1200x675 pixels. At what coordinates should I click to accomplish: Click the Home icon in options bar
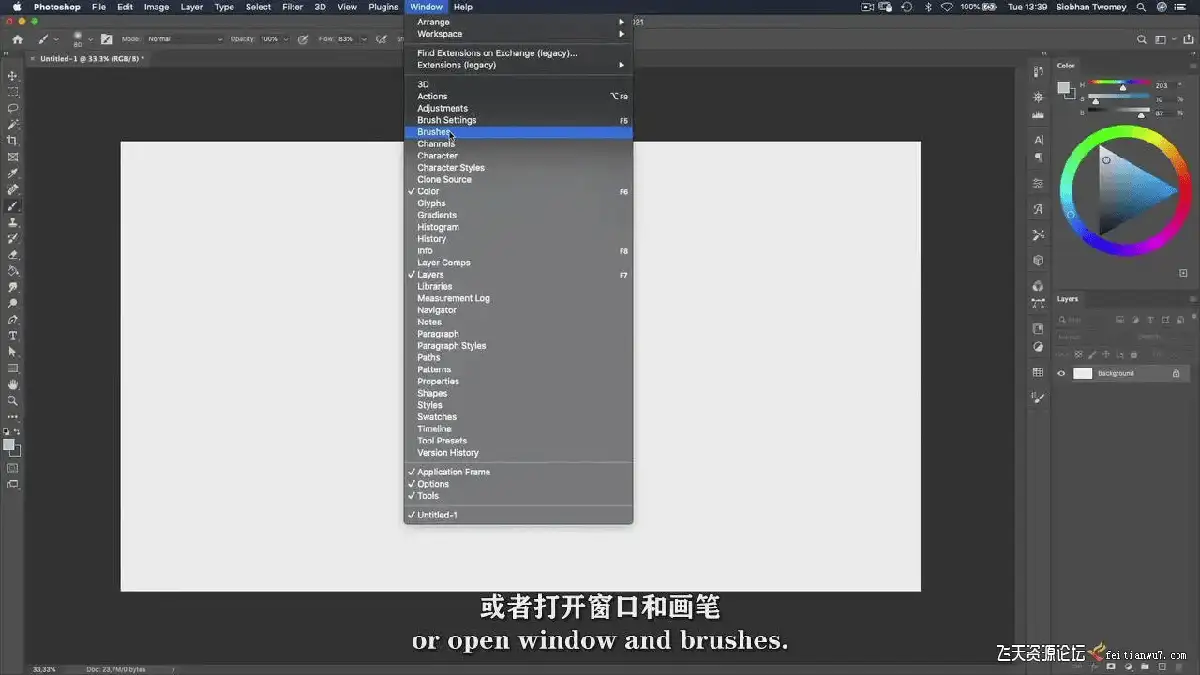17,40
